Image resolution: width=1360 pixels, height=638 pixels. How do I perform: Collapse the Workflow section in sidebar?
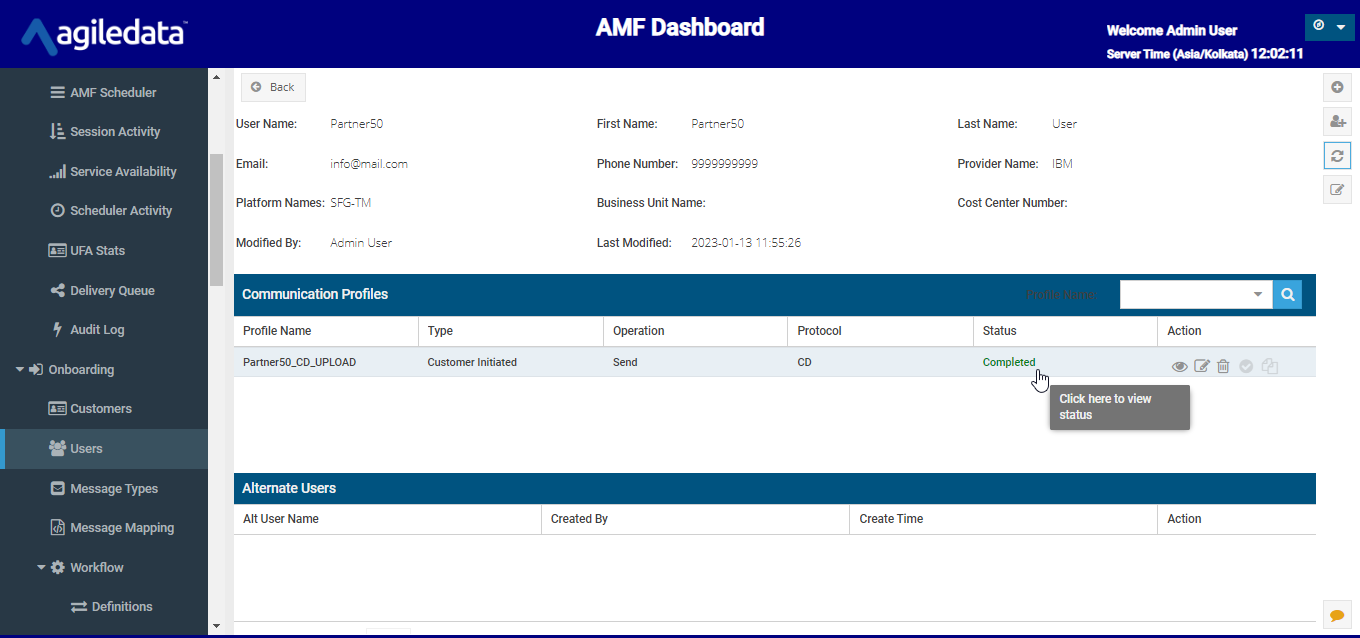[41, 568]
